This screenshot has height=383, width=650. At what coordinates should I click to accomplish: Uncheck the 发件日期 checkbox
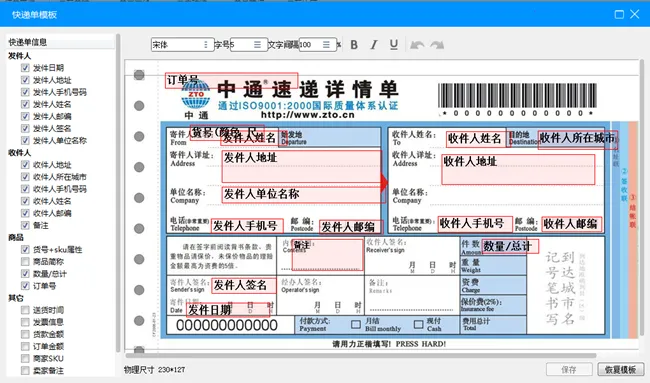tap(25, 68)
